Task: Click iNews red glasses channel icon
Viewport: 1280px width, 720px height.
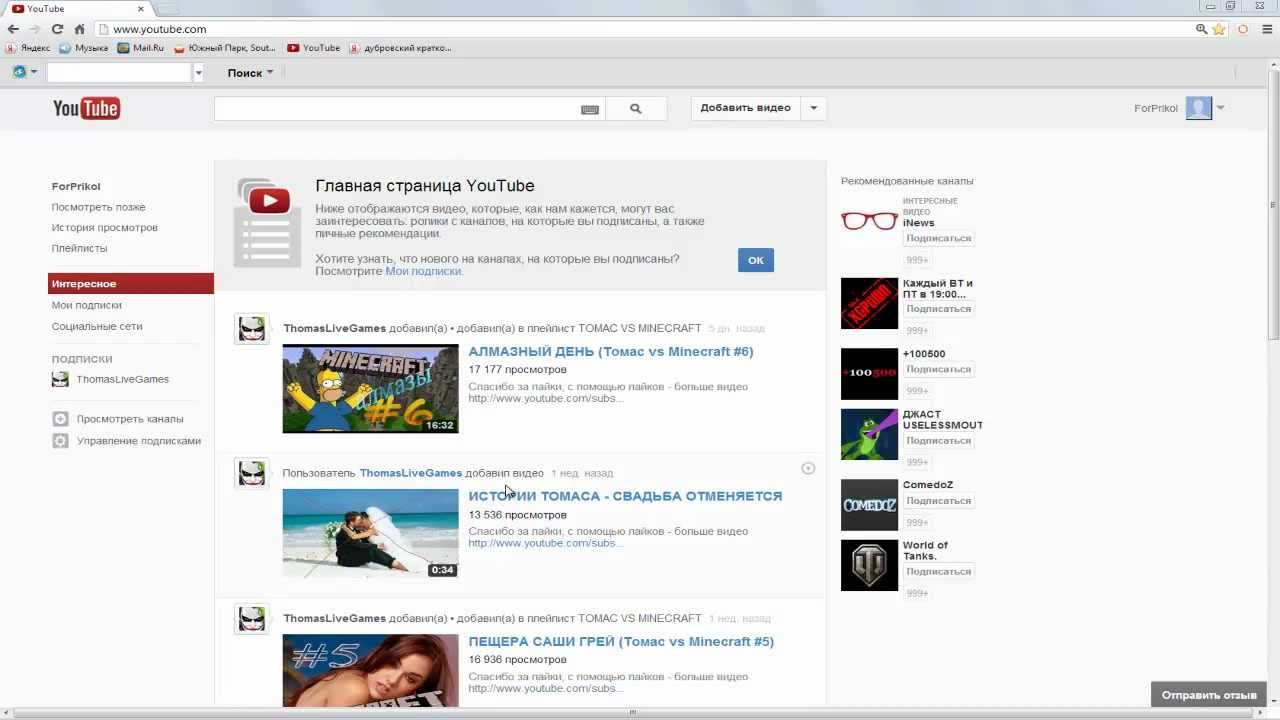Action: tap(869, 221)
